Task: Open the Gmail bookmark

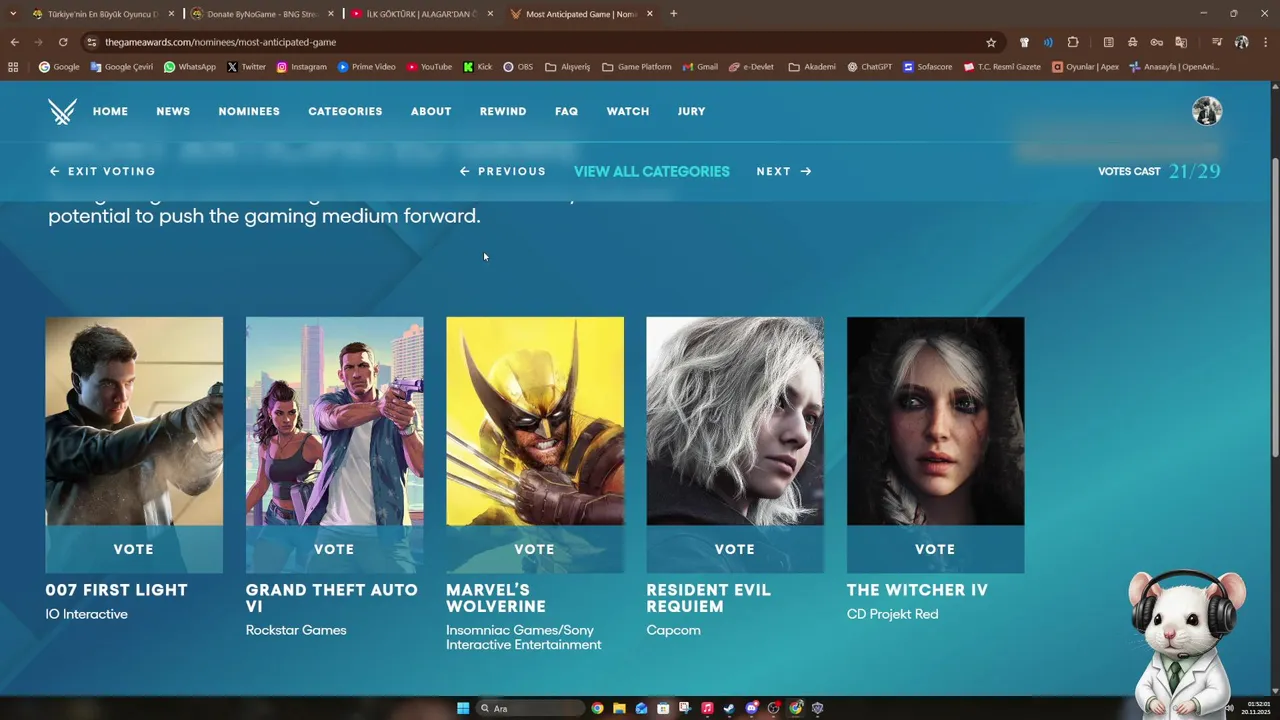Action: pyautogui.click(x=700, y=67)
